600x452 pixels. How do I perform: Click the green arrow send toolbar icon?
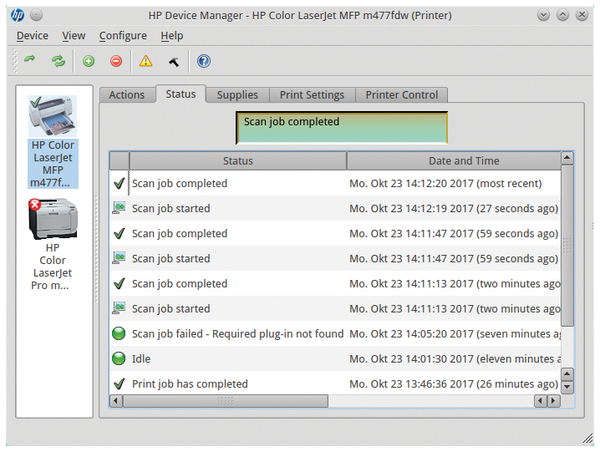coord(30,59)
